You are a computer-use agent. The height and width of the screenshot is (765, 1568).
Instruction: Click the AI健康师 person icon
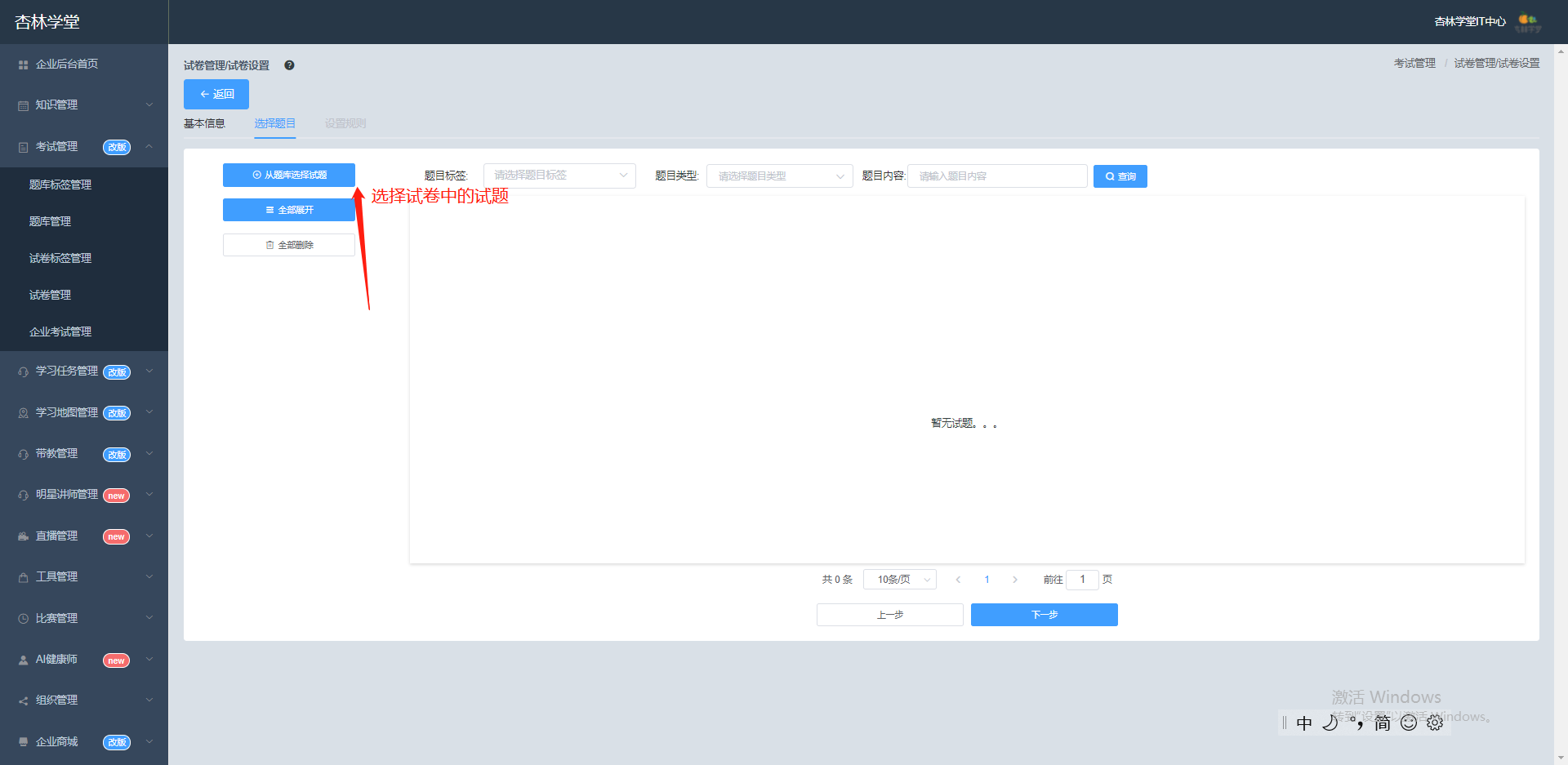click(23, 660)
